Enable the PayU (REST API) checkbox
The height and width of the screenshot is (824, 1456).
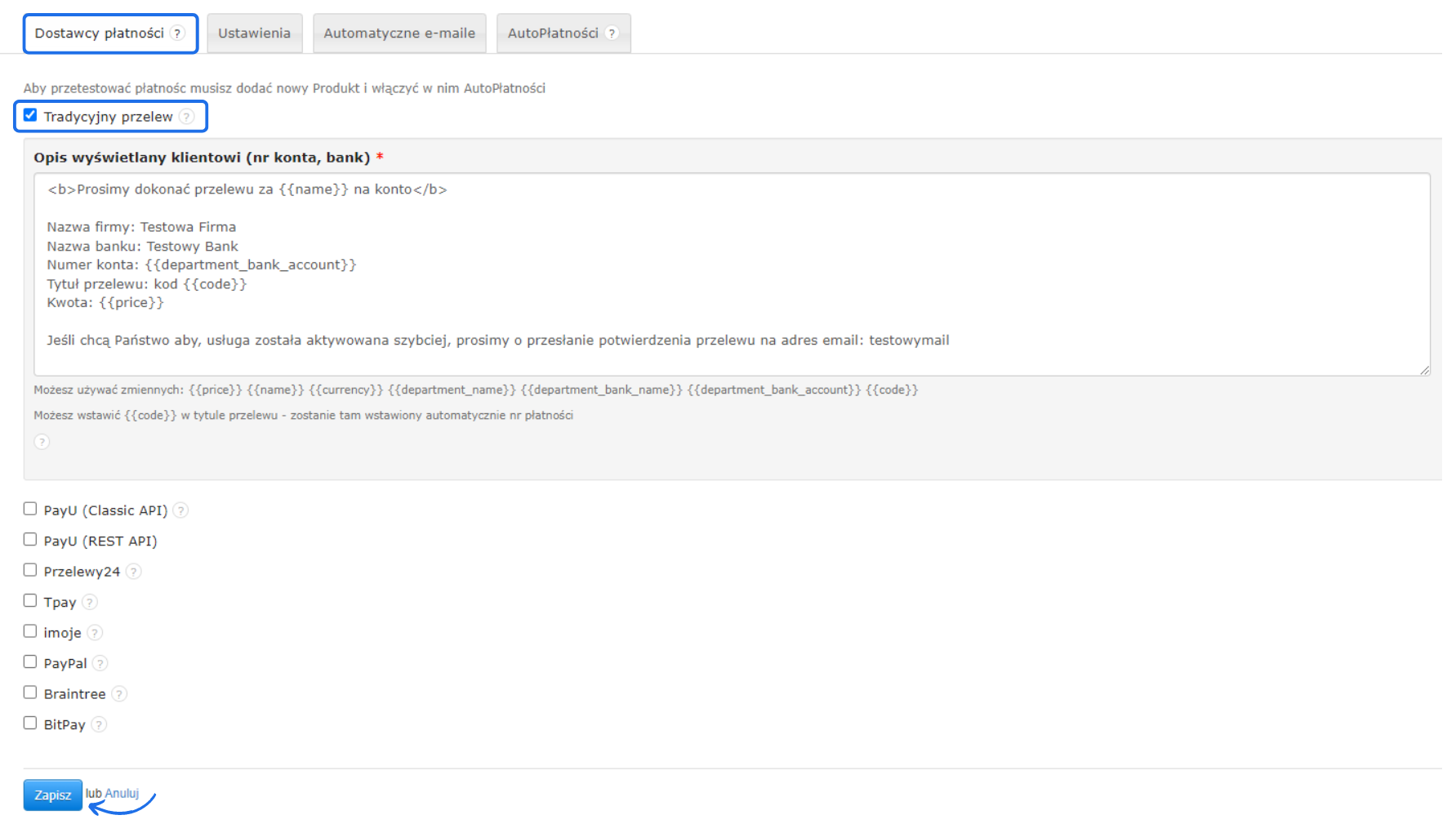point(30,540)
